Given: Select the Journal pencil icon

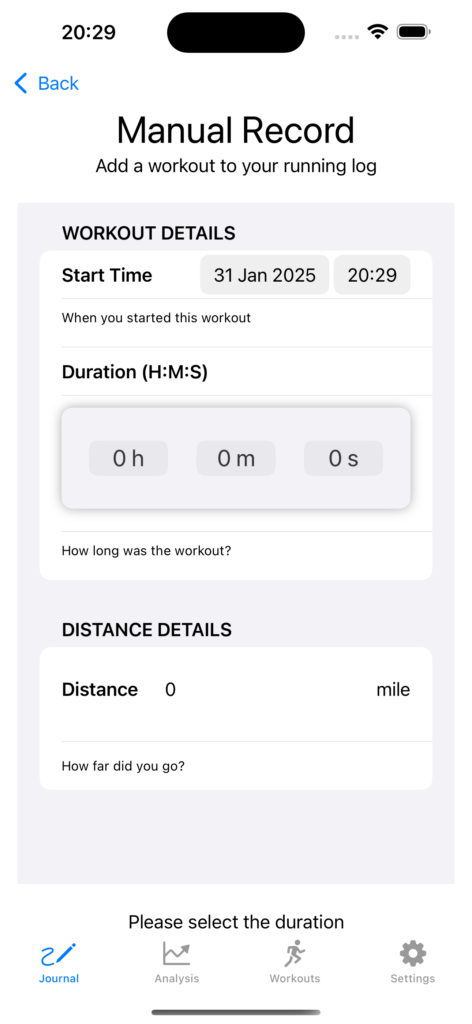Looking at the screenshot, I should click(x=59, y=955).
